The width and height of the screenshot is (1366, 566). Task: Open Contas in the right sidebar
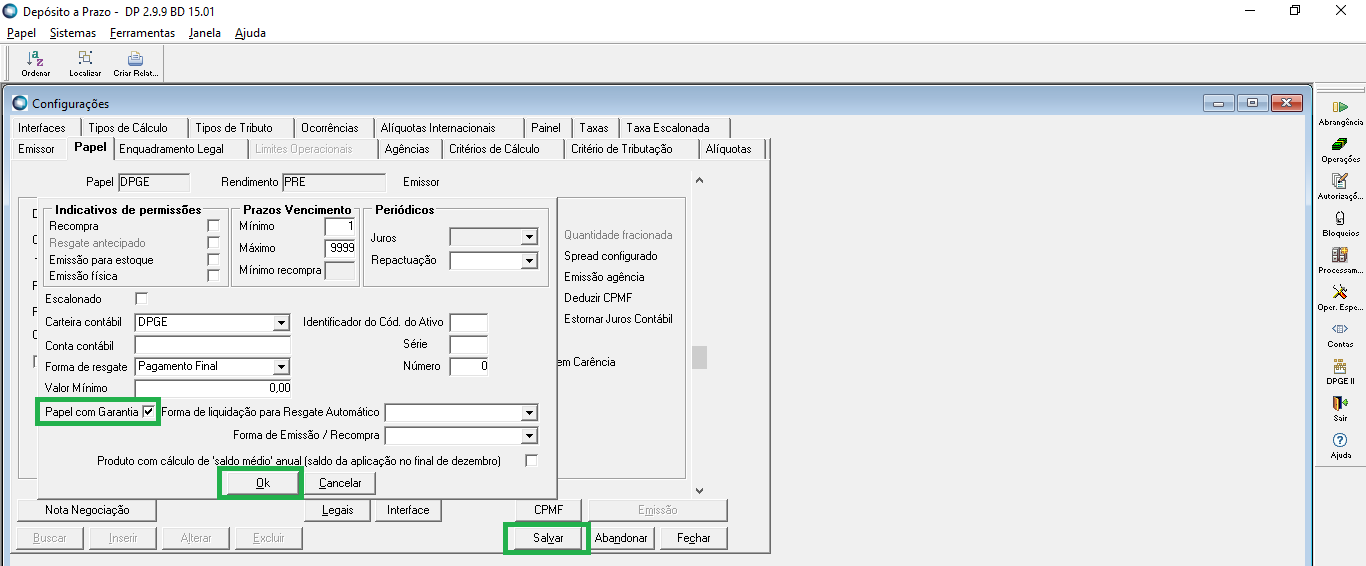1340,335
